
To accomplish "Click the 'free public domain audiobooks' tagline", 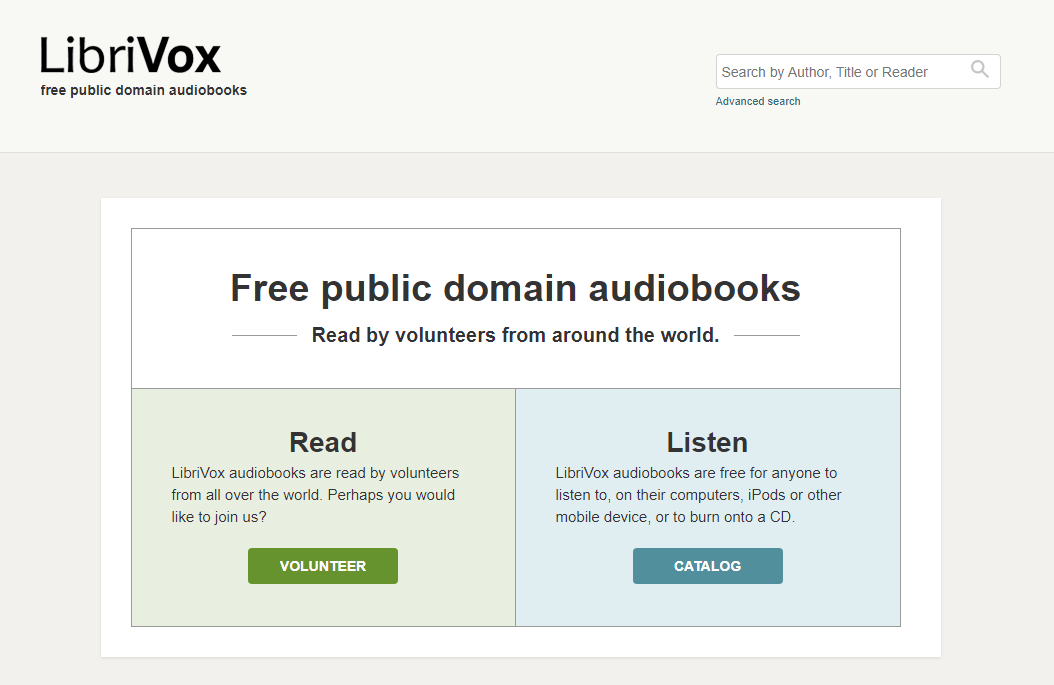I will (144, 90).
